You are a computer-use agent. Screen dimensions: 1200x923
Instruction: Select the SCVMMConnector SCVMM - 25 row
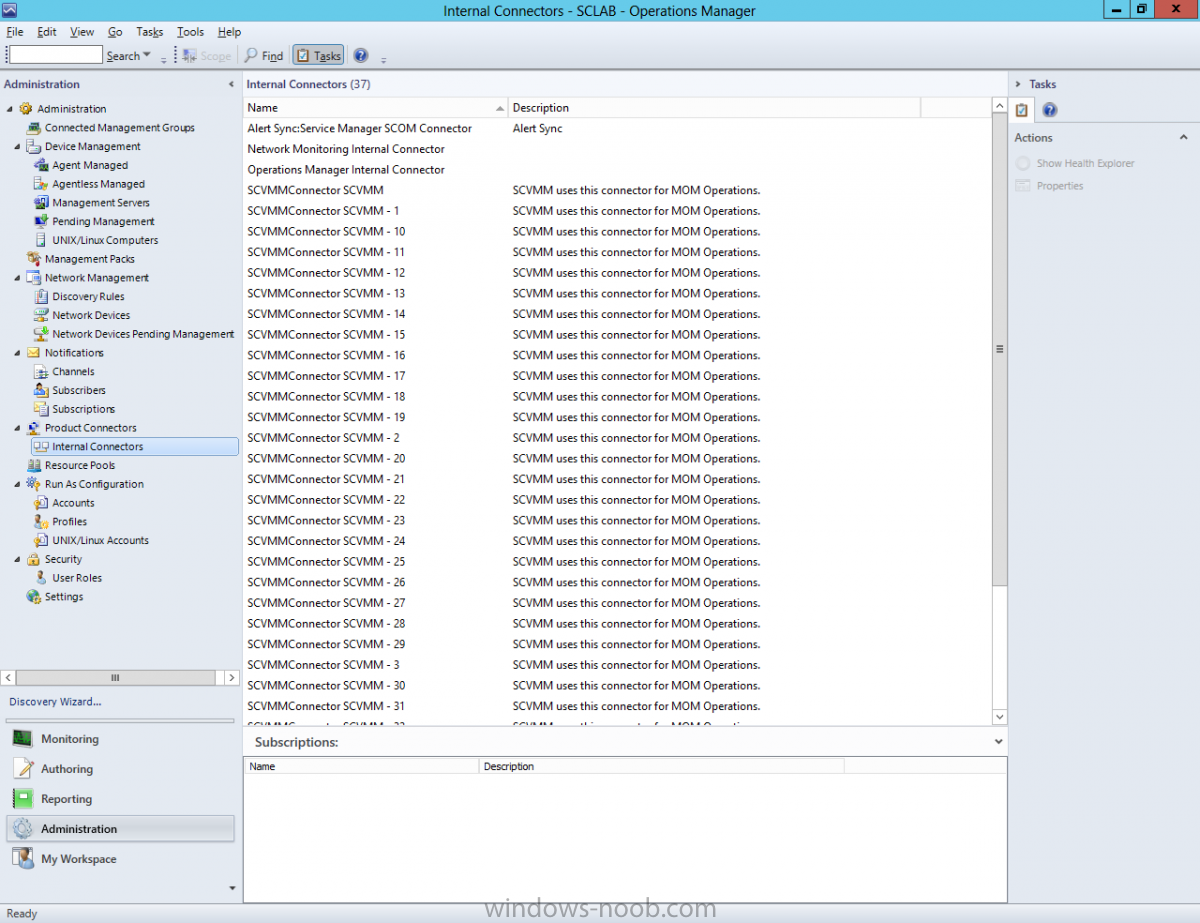coord(617,562)
